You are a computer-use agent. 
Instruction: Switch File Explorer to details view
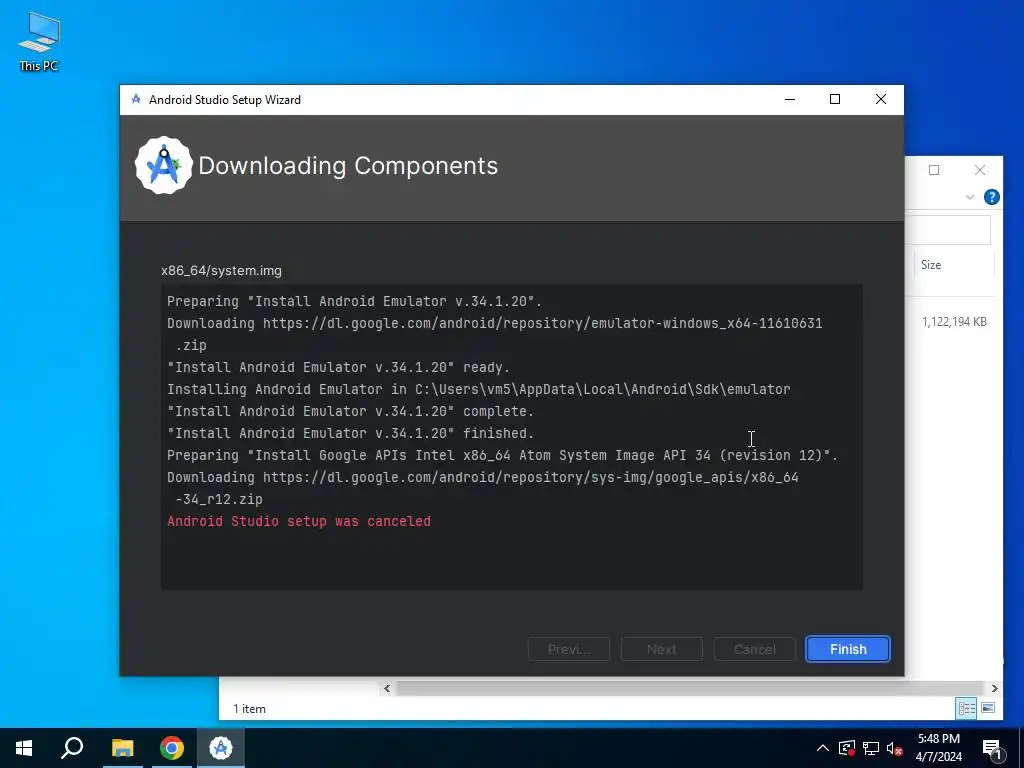point(967,708)
